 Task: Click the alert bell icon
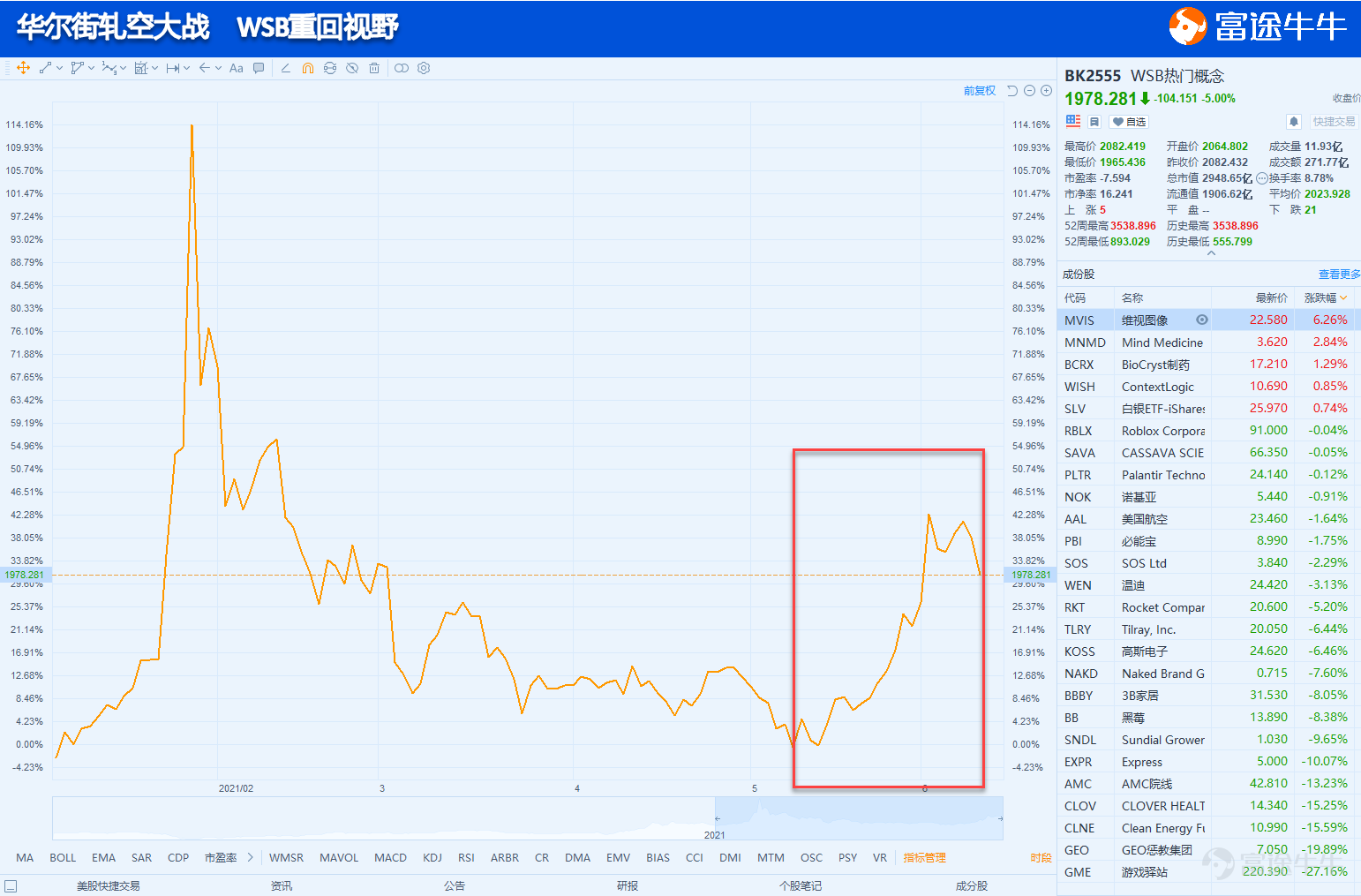pyautogui.click(x=1294, y=122)
